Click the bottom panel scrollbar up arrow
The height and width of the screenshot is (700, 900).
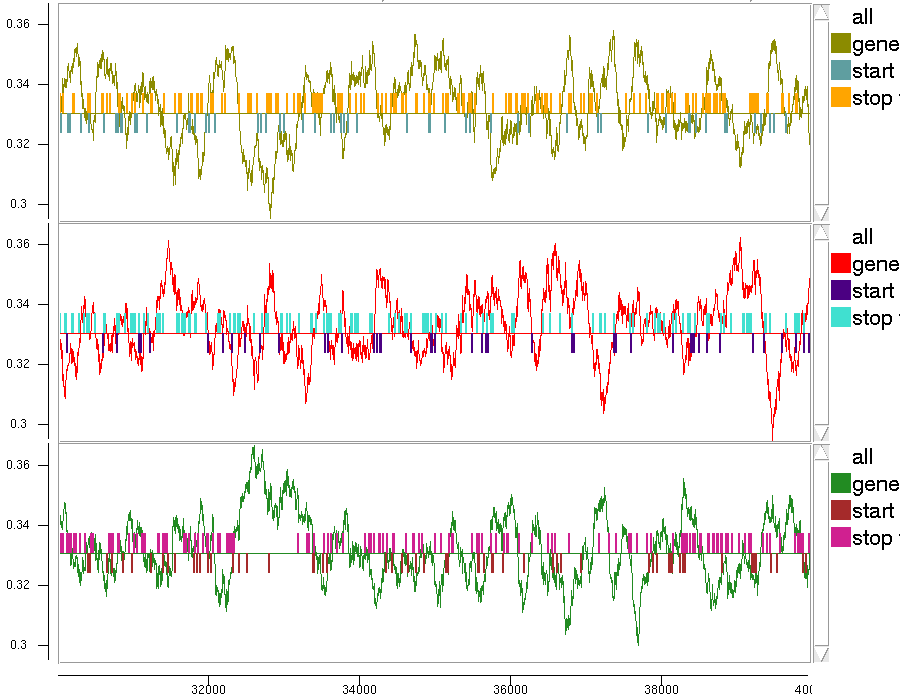click(821, 453)
